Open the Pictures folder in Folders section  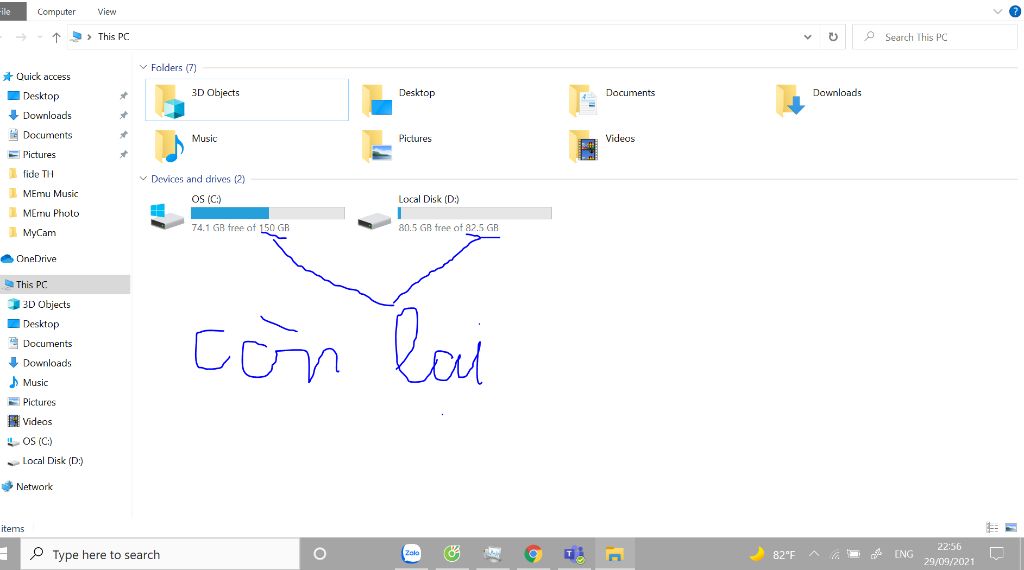point(377,146)
